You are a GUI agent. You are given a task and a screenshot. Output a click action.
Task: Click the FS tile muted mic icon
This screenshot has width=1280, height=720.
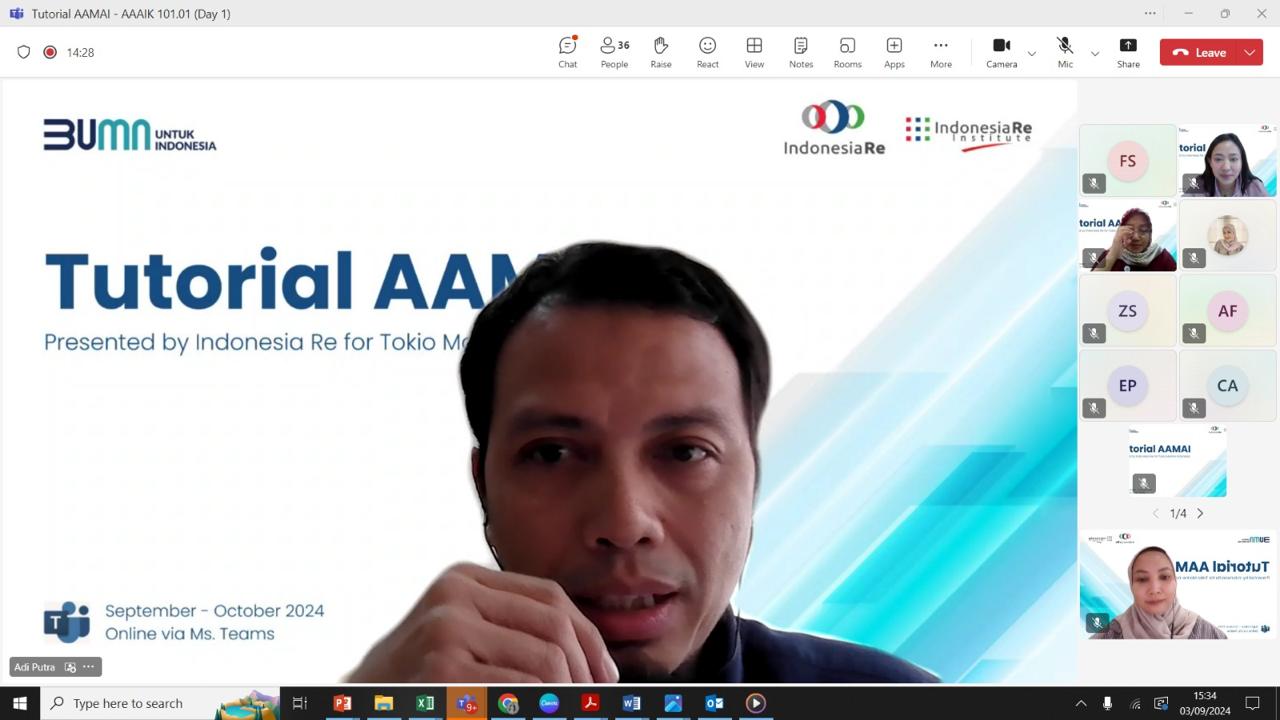click(1093, 183)
